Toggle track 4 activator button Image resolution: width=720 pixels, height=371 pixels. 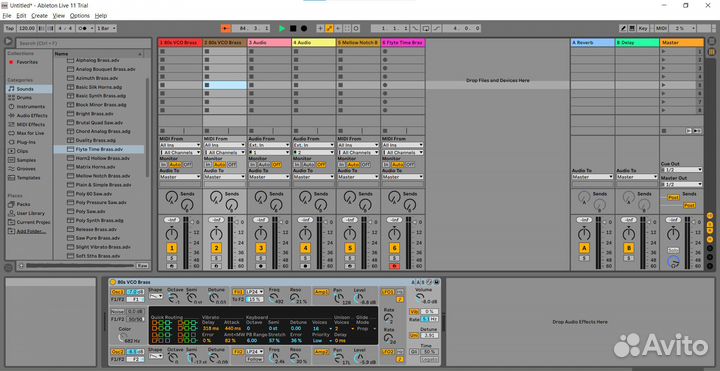(x=305, y=248)
